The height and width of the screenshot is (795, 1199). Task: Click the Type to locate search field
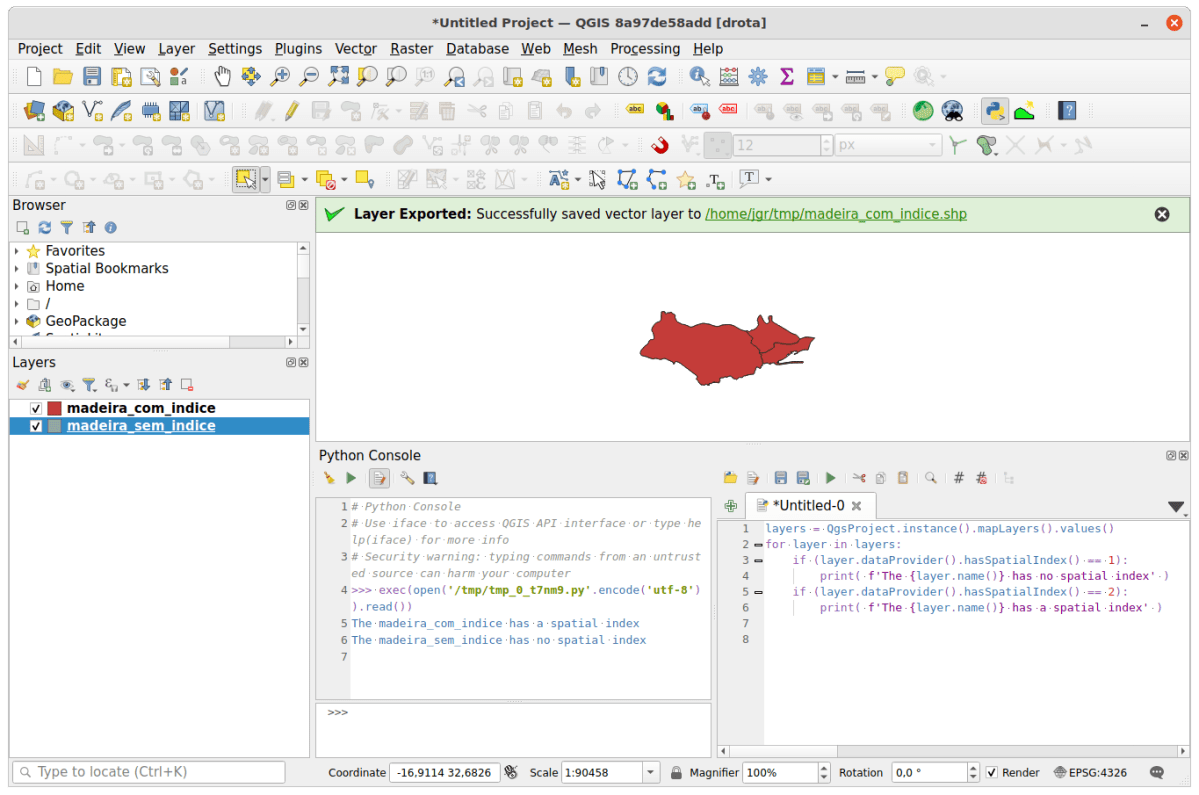(148, 773)
